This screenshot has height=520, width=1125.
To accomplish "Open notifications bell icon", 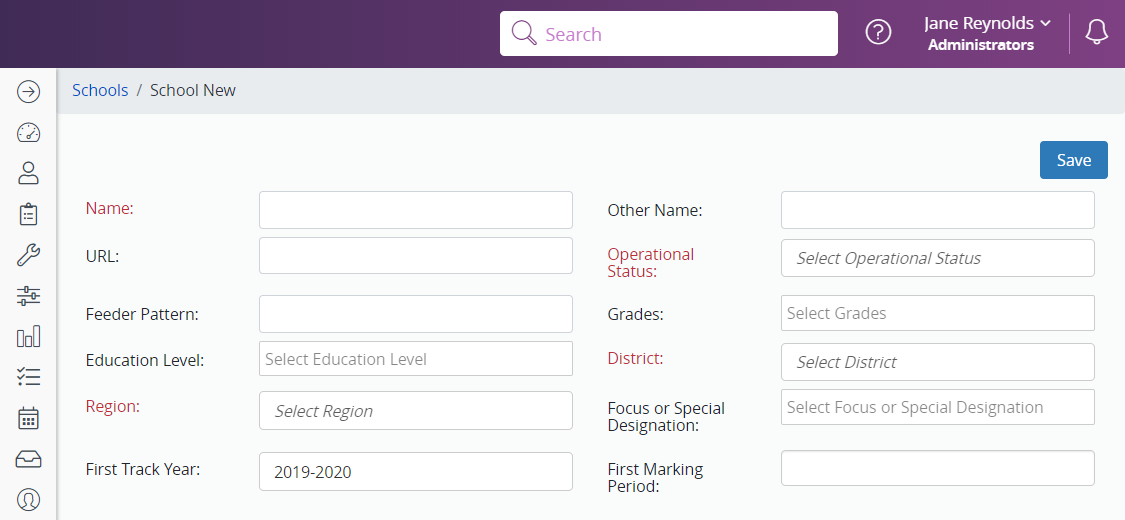I will point(1096,32).
